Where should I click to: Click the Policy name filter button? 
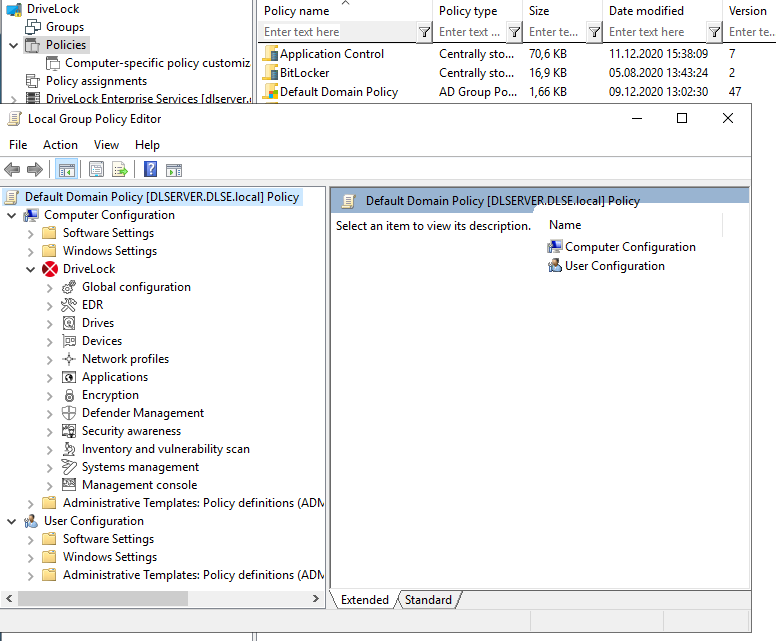(424, 33)
